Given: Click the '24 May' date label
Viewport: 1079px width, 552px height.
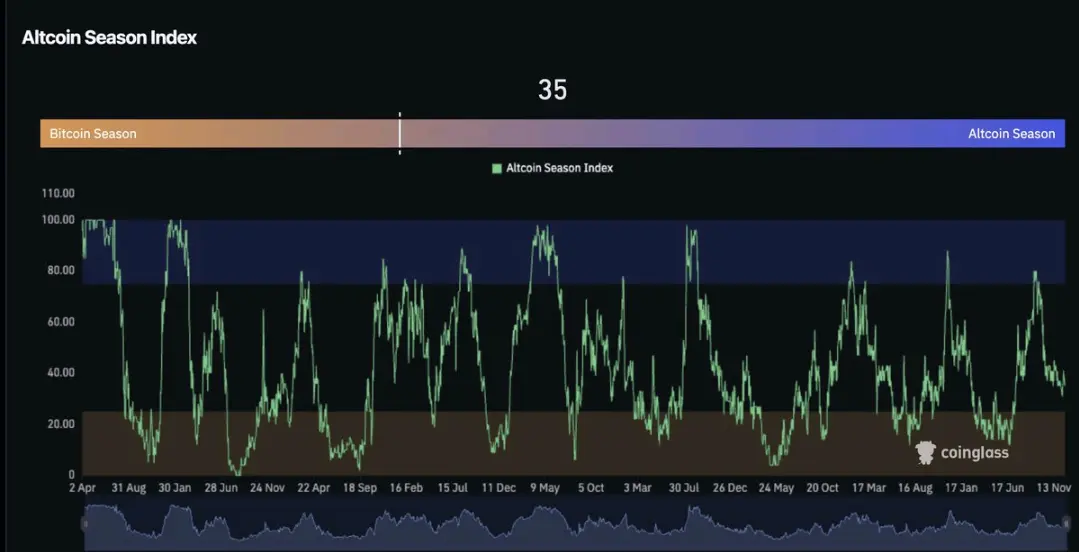Looking at the screenshot, I should [x=776, y=488].
